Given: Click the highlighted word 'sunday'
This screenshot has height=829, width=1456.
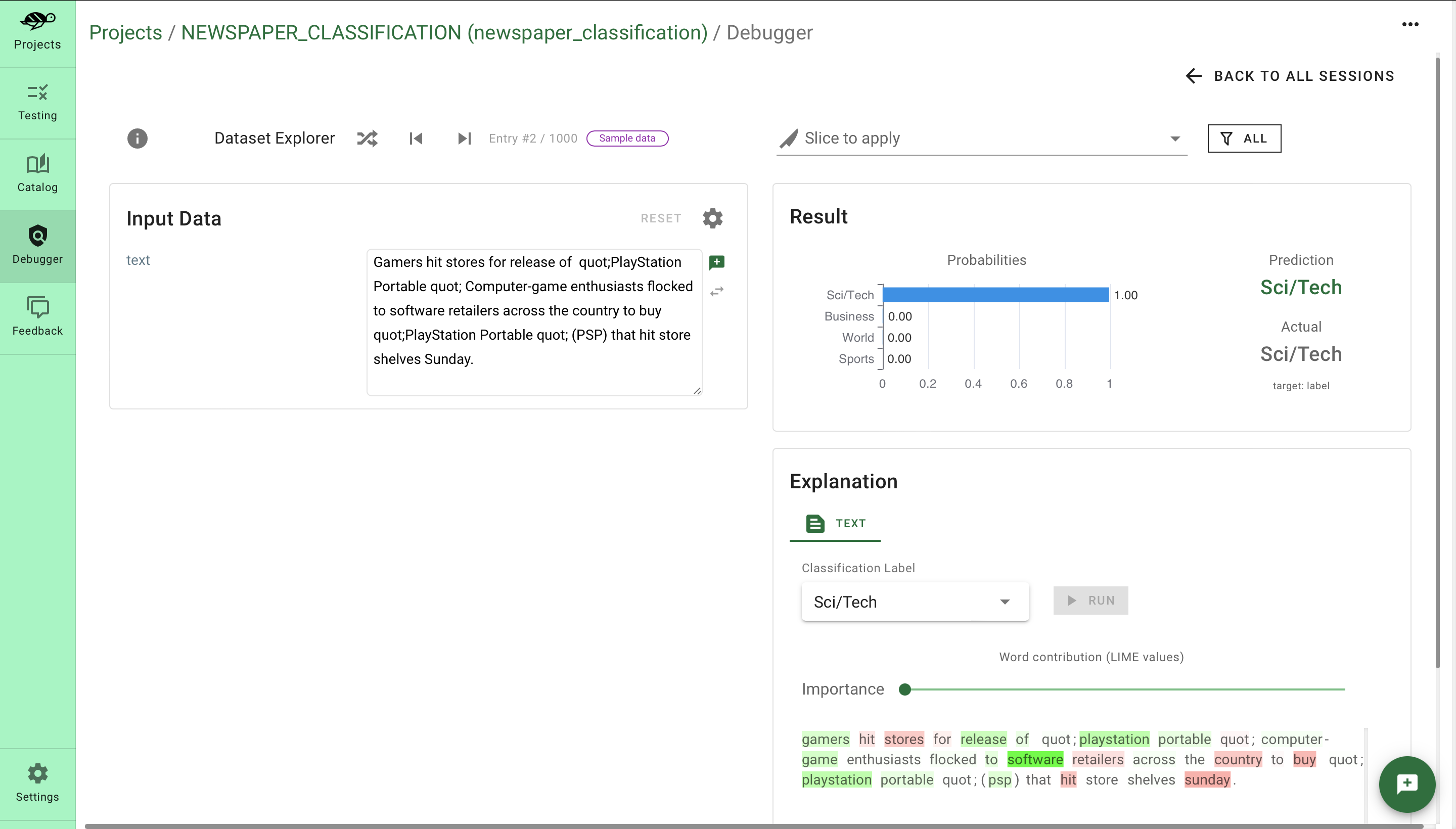Looking at the screenshot, I should [x=1207, y=779].
